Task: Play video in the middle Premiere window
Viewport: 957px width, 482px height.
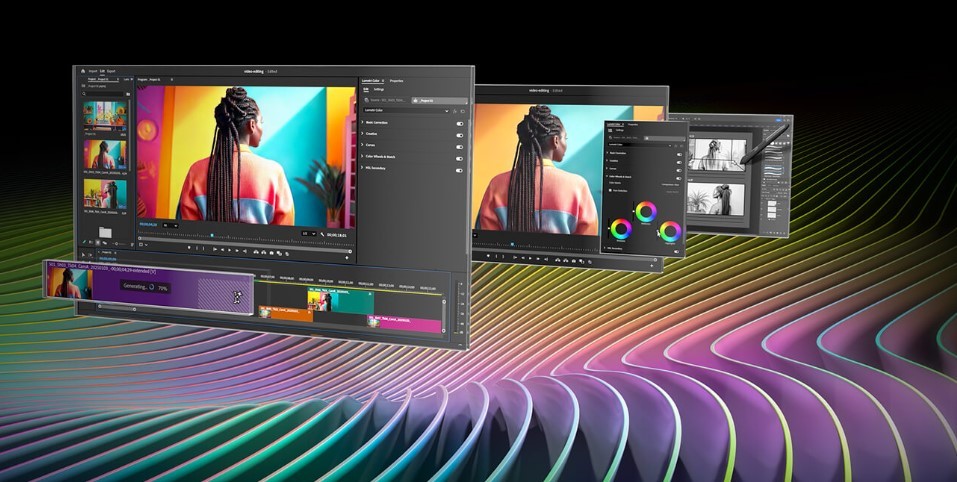Action: (x=530, y=258)
